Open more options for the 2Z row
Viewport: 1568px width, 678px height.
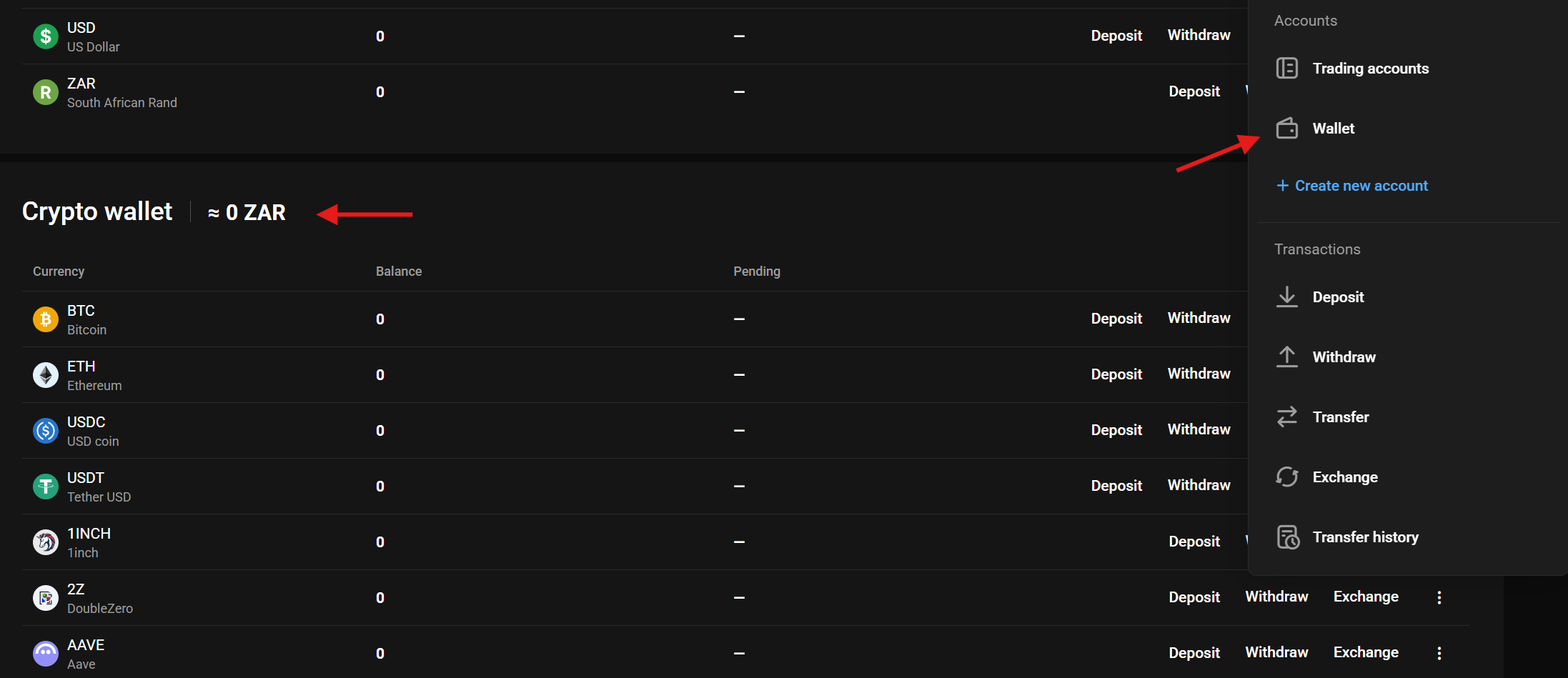[x=1439, y=597]
